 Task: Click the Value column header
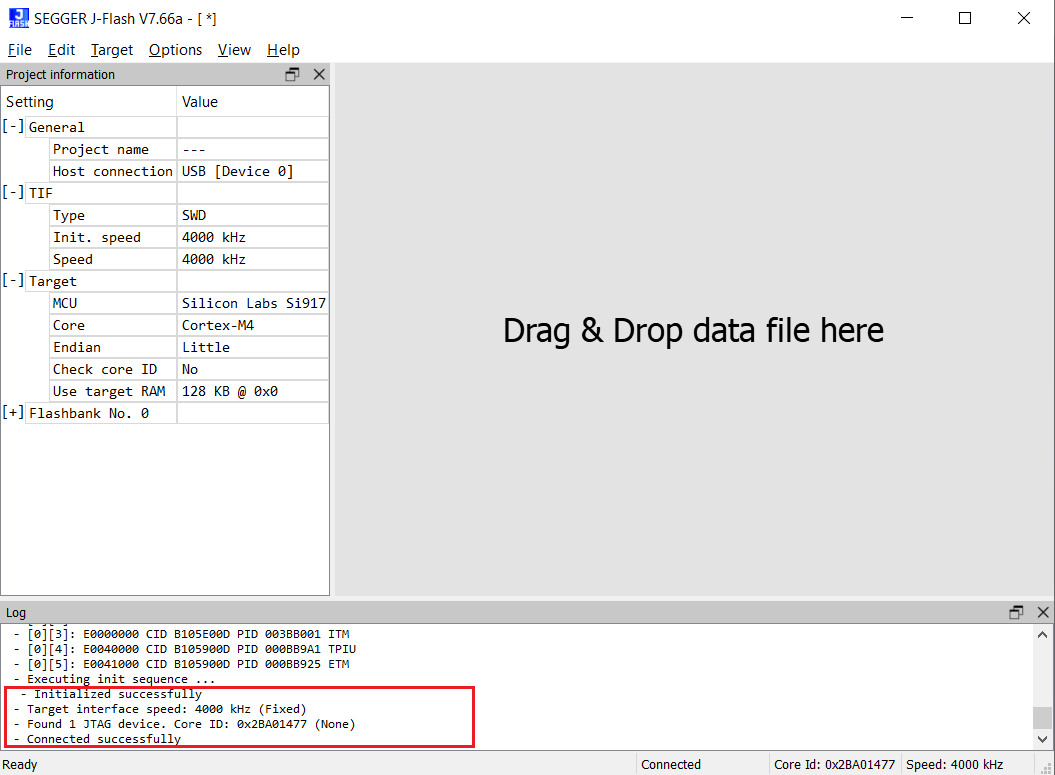(x=253, y=102)
